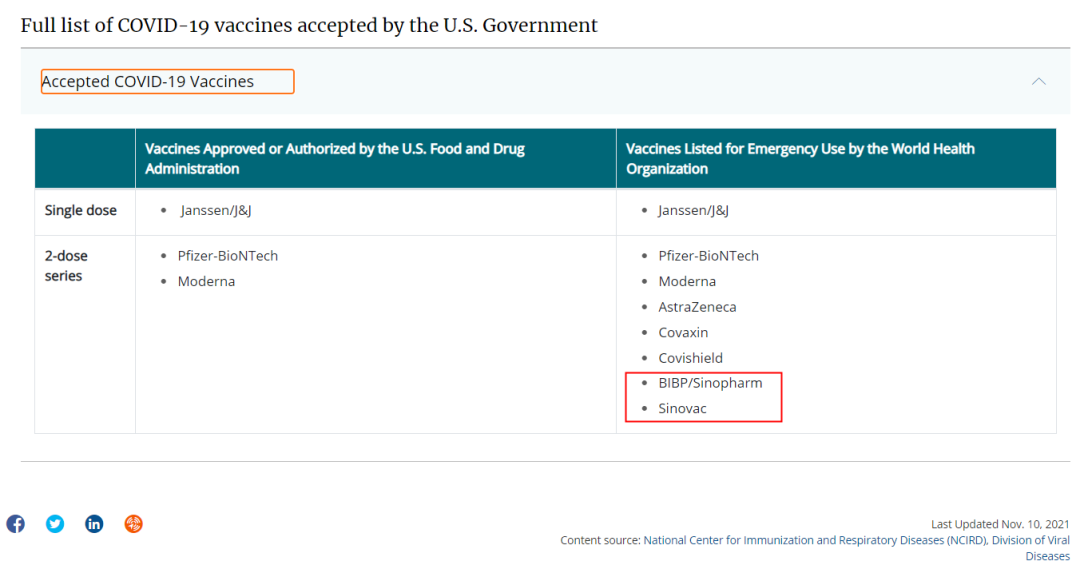
Task: Collapse accordion with the chevron arrow
Action: point(1039,81)
